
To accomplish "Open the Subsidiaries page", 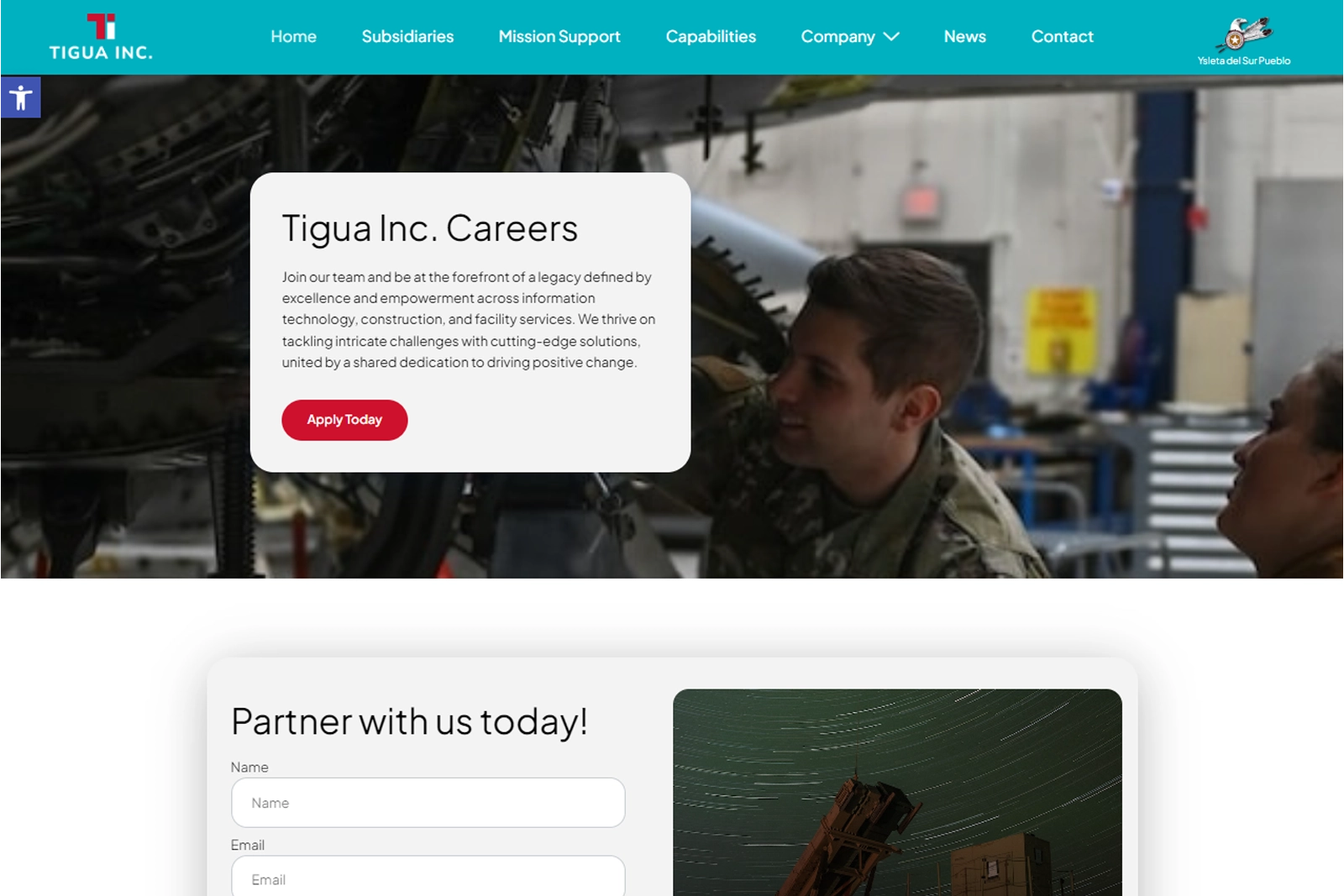I will [407, 36].
